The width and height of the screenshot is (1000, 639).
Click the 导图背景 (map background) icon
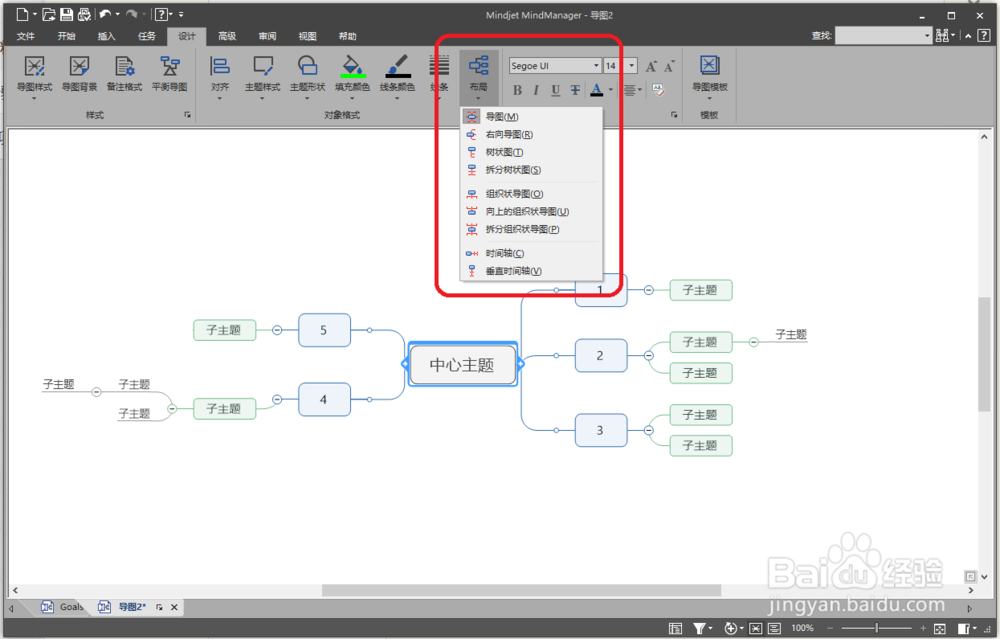pyautogui.click(x=79, y=74)
